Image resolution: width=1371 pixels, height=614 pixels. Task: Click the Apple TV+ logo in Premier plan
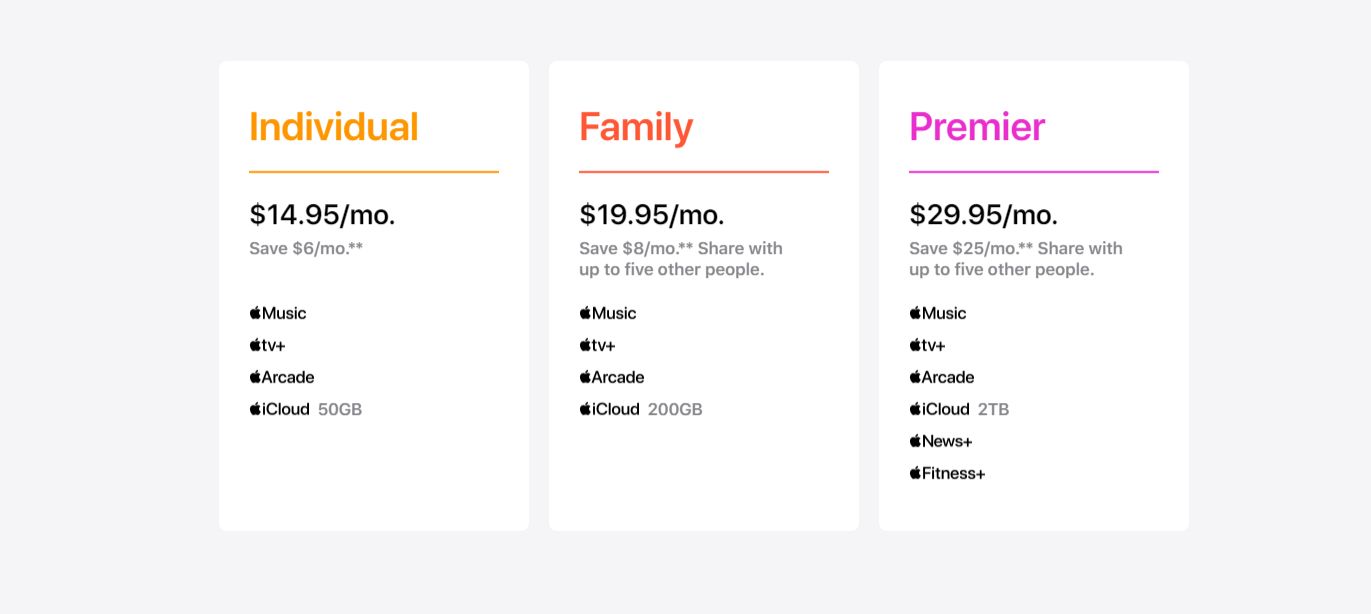[928, 345]
